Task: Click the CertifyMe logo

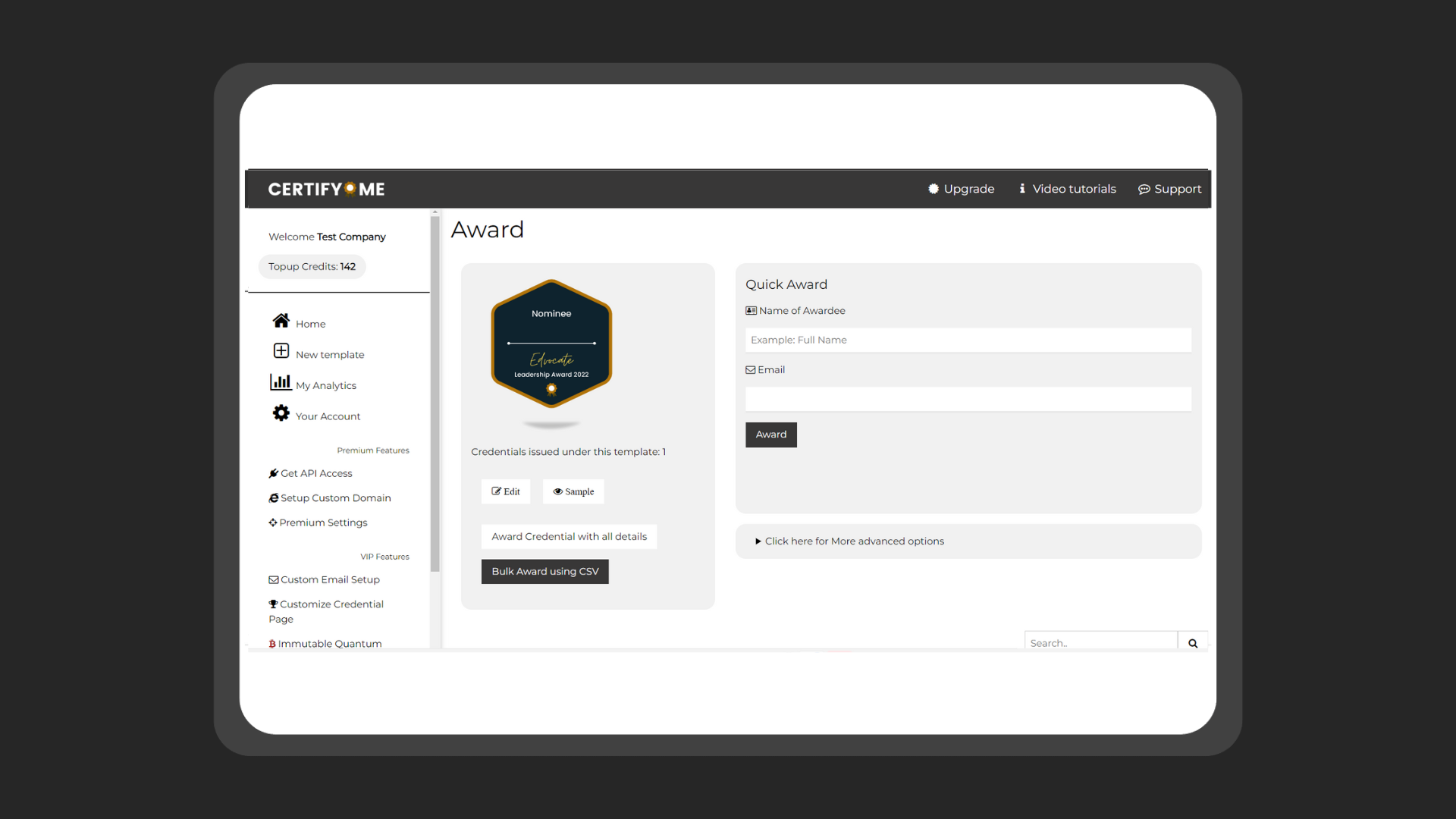Action: point(326,189)
